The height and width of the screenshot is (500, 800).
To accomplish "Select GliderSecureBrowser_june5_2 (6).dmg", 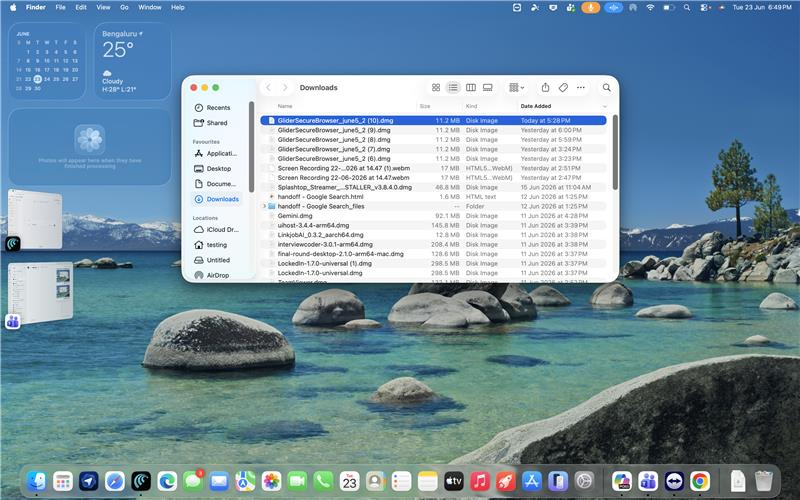I will [433, 159].
